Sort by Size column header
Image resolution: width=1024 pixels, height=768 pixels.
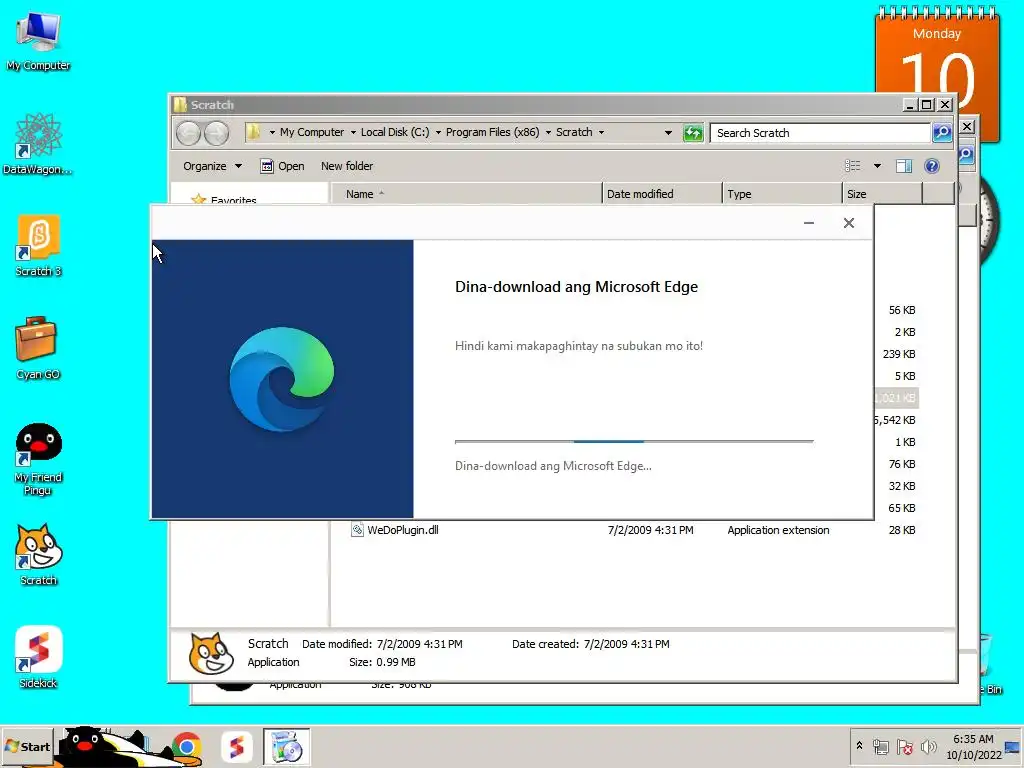(x=882, y=194)
